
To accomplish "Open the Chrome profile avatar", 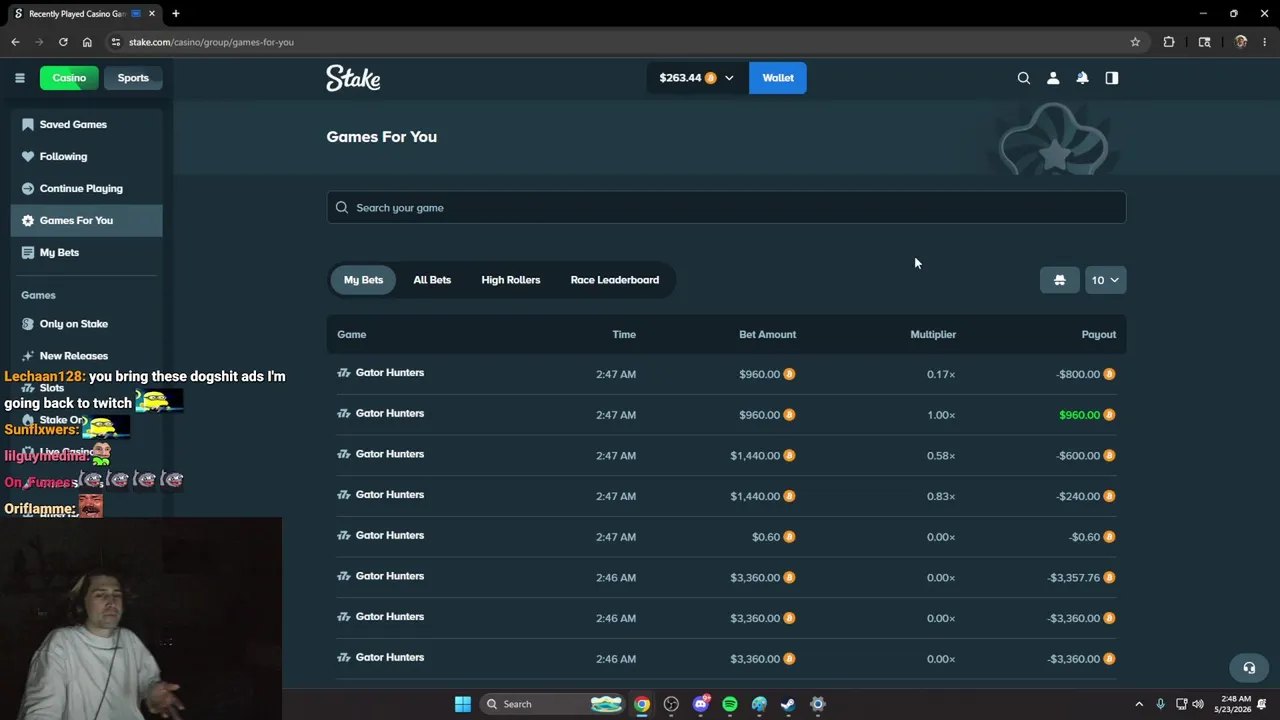I will click(1241, 42).
